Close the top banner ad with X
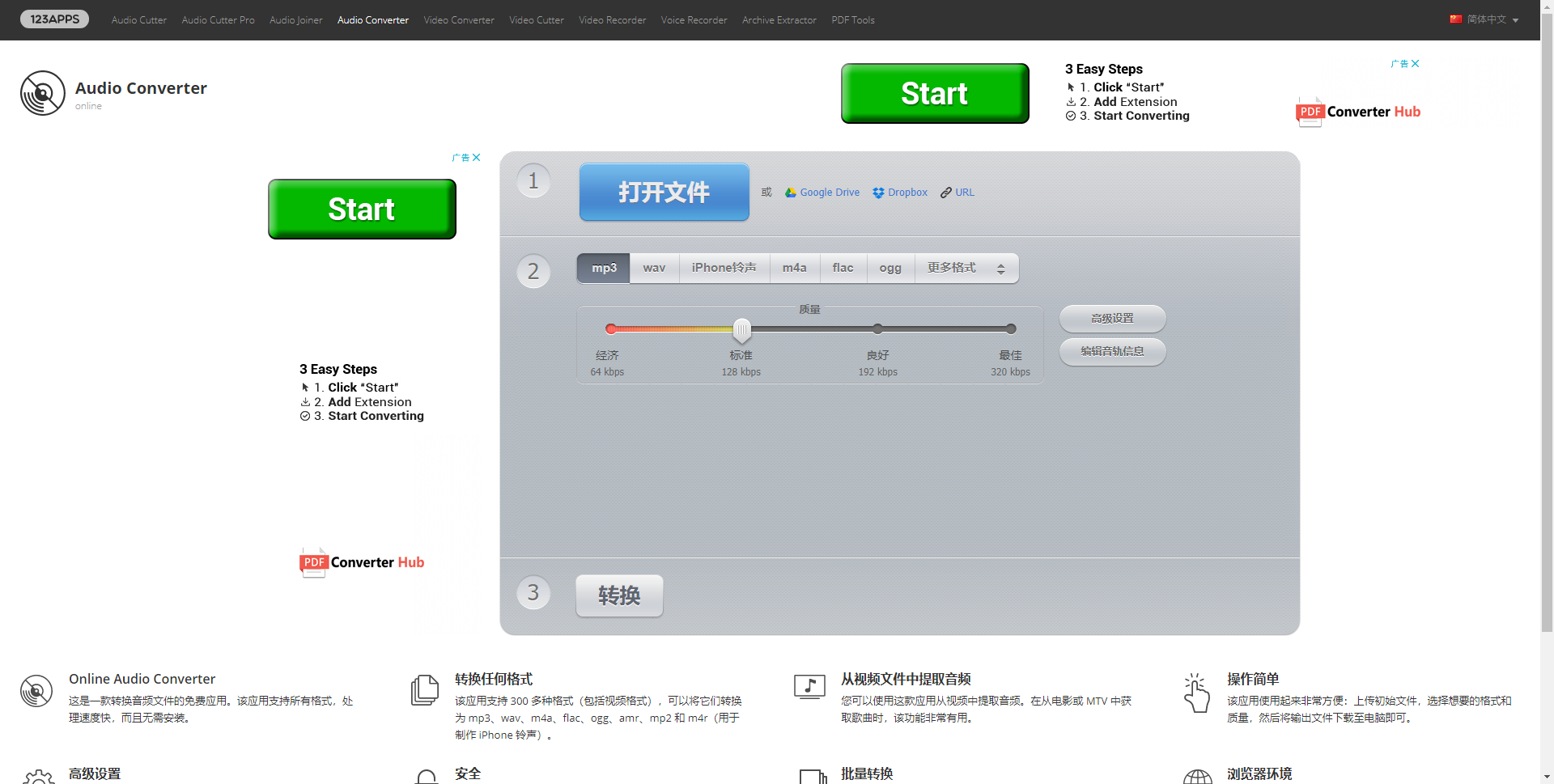1554x784 pixels. click(1415, 63)
